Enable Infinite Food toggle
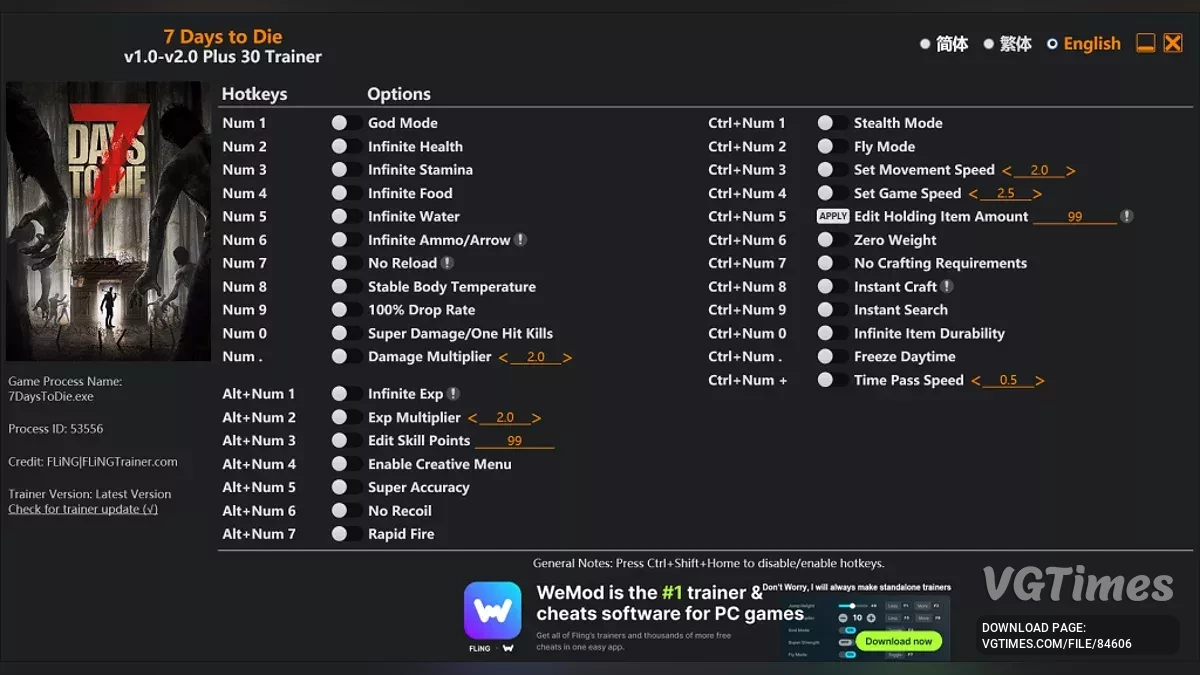Viewport: 1200px width, 675px height. [x=347, y=193]
